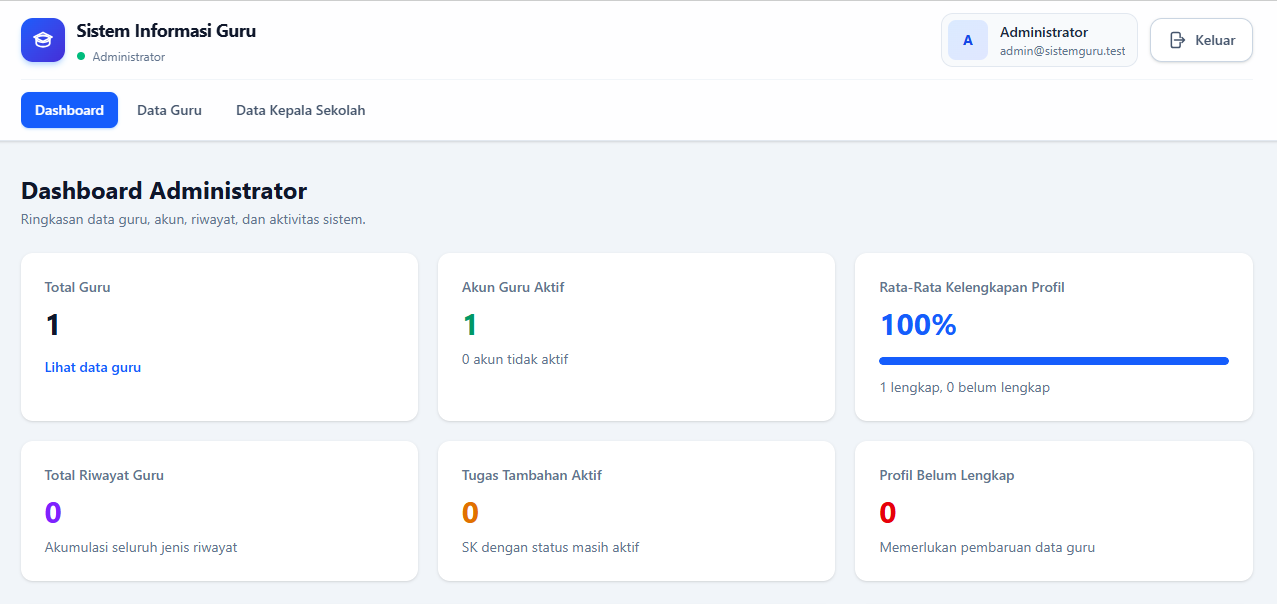This screenshot has width=1277, height=604.
Task: Select the Total Riwayat Guru heading
Action: [x=104, y=475]
